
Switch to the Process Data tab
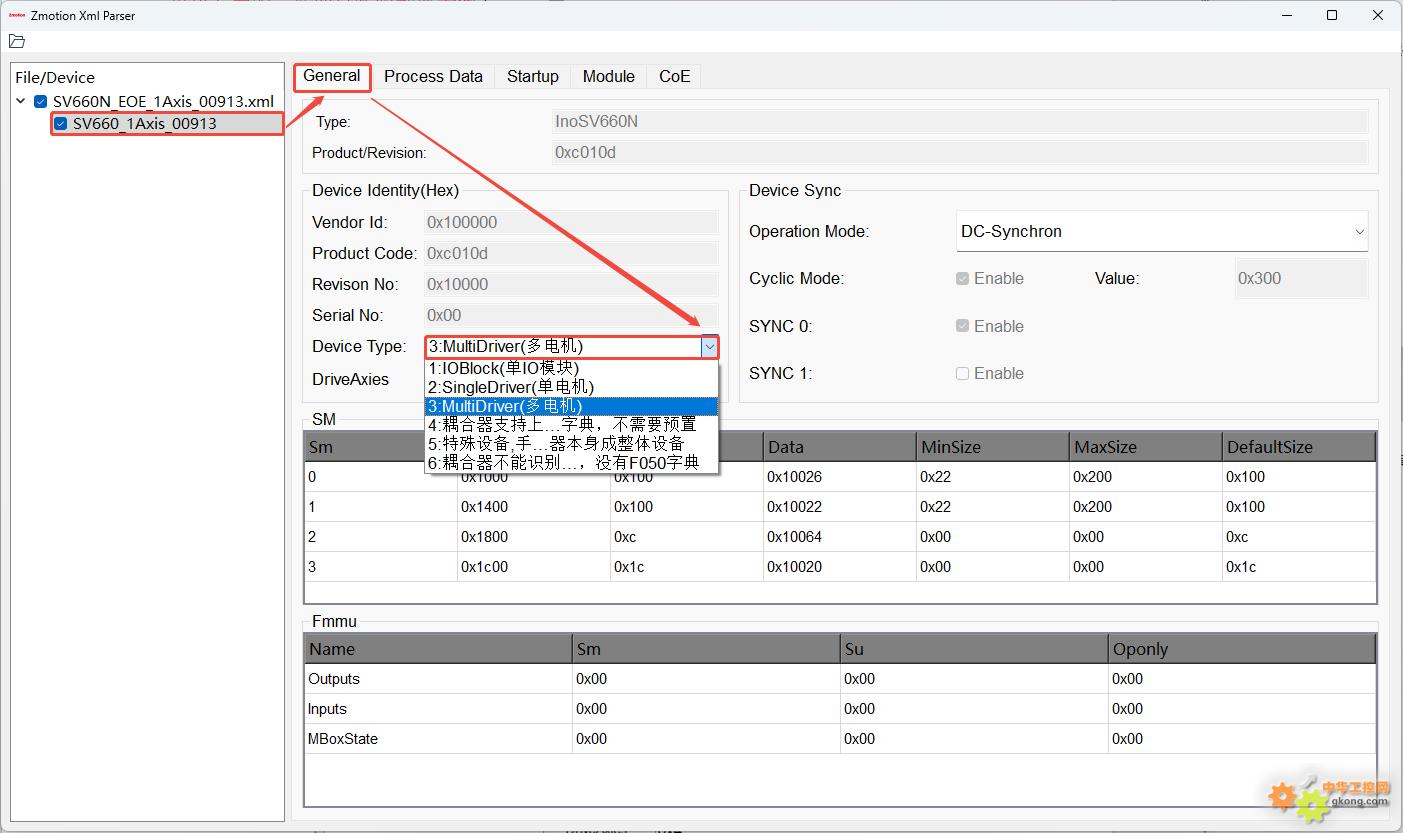[x=433, y=76]
